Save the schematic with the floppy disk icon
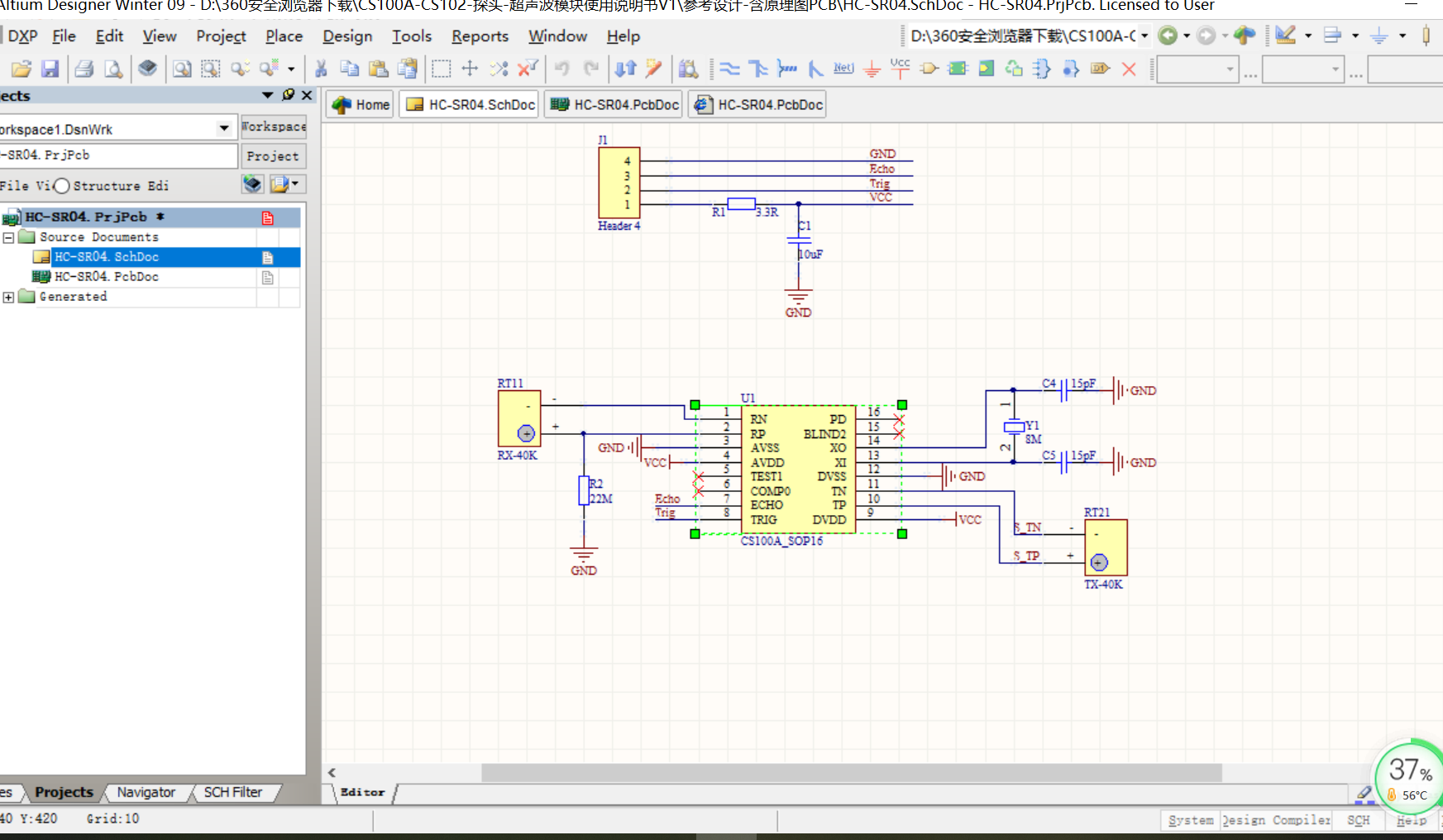 click(x=50, y=69)
